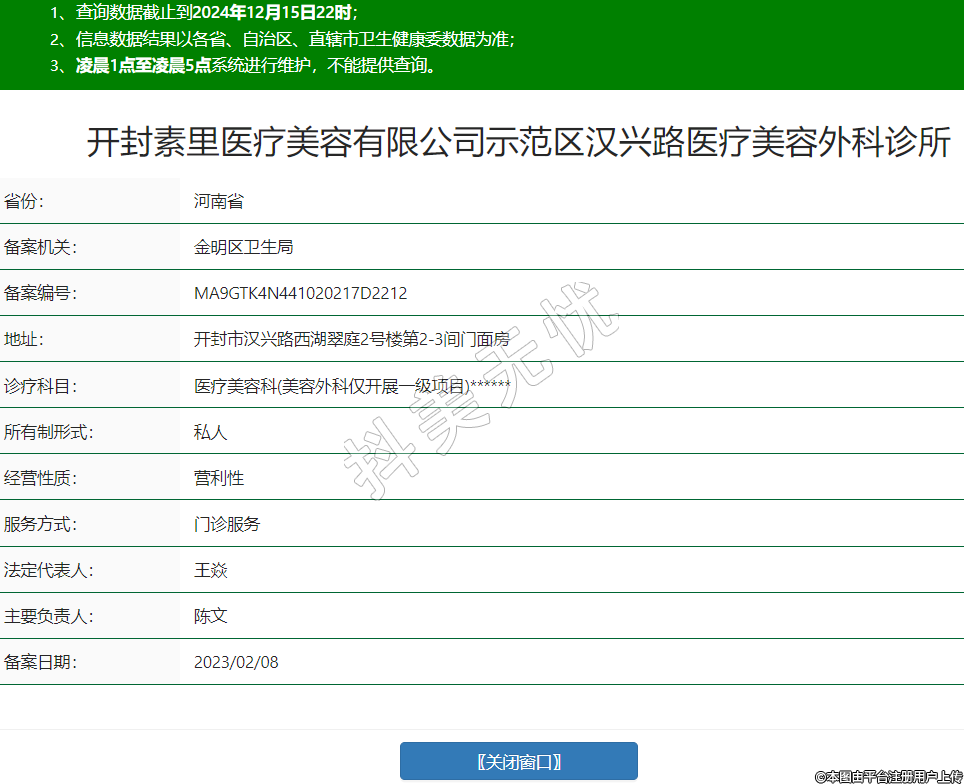Click the address value starting with 开封市汉兴路
Viewport: 964px width, 784px height.
351,339
